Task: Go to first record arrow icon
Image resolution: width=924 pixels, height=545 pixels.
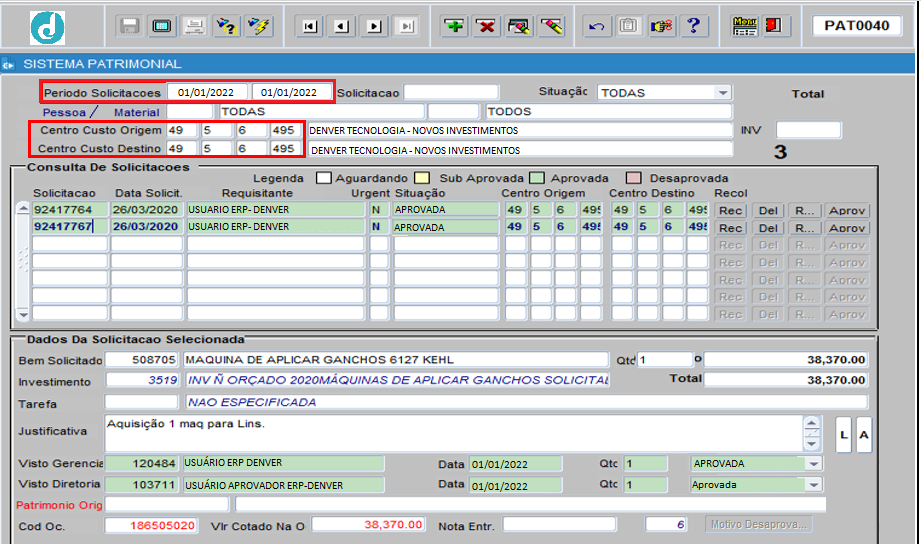Action: click(x=309, y=26)
